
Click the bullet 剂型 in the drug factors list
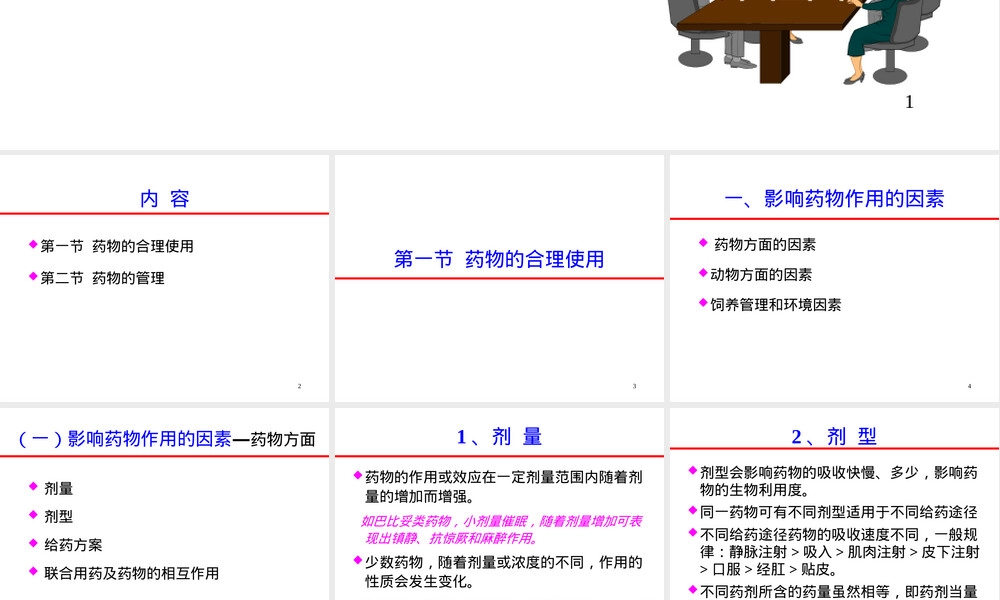[59, 516]
